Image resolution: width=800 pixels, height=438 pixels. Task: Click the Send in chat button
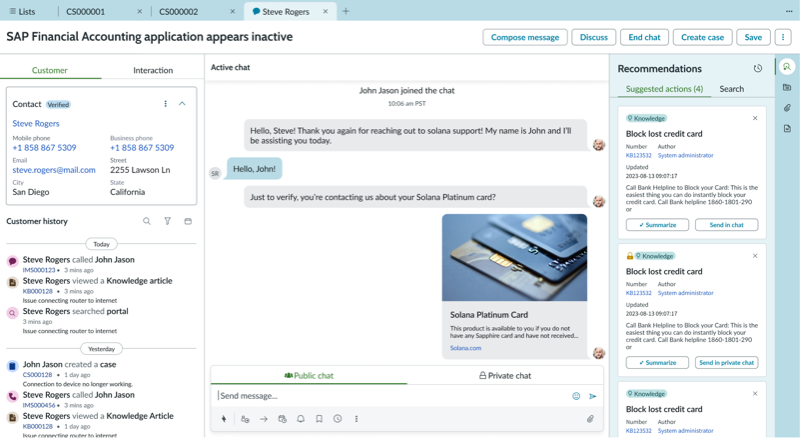click(727, 225)
